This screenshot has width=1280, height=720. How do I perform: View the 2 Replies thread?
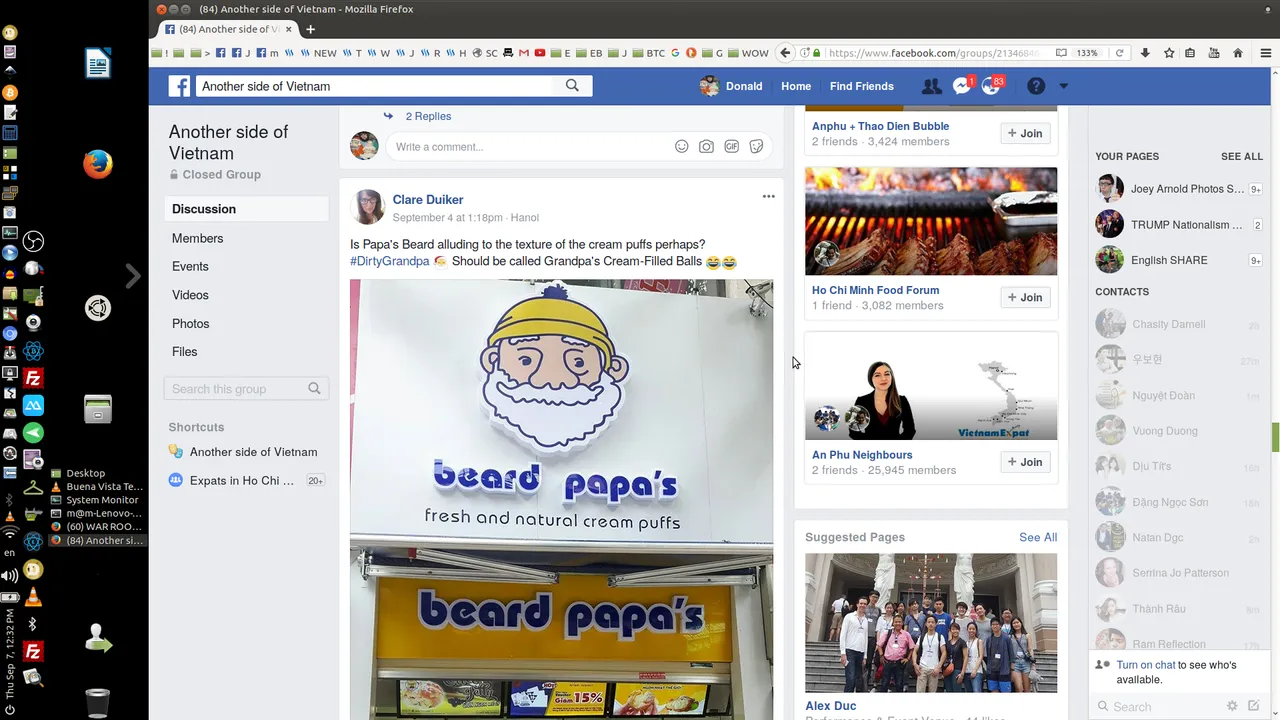click(428, 116)
